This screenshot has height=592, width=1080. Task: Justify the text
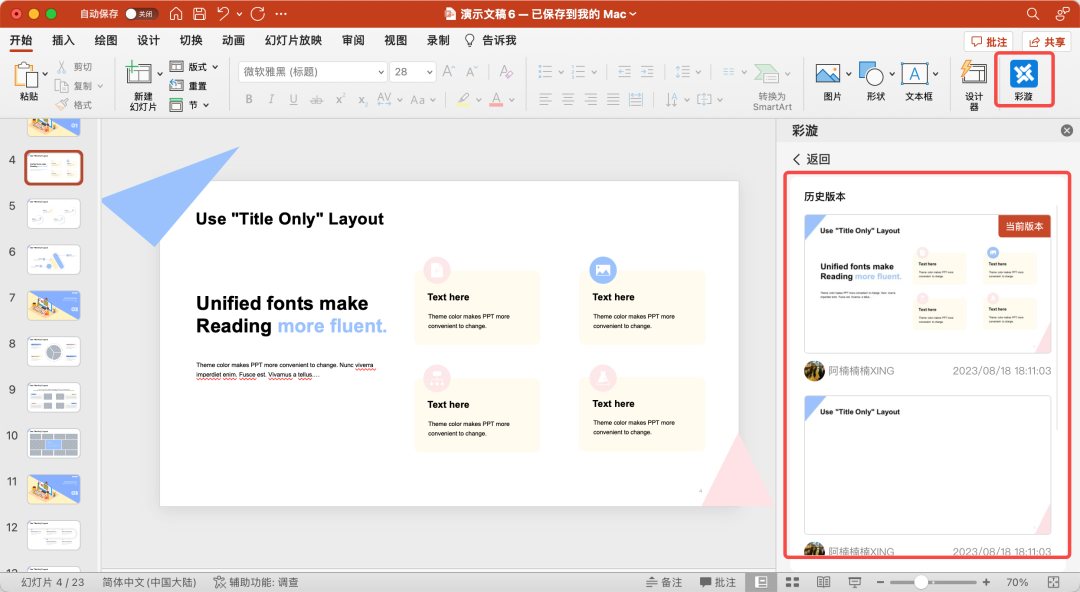pyautogui.click(x=614, y=100)
